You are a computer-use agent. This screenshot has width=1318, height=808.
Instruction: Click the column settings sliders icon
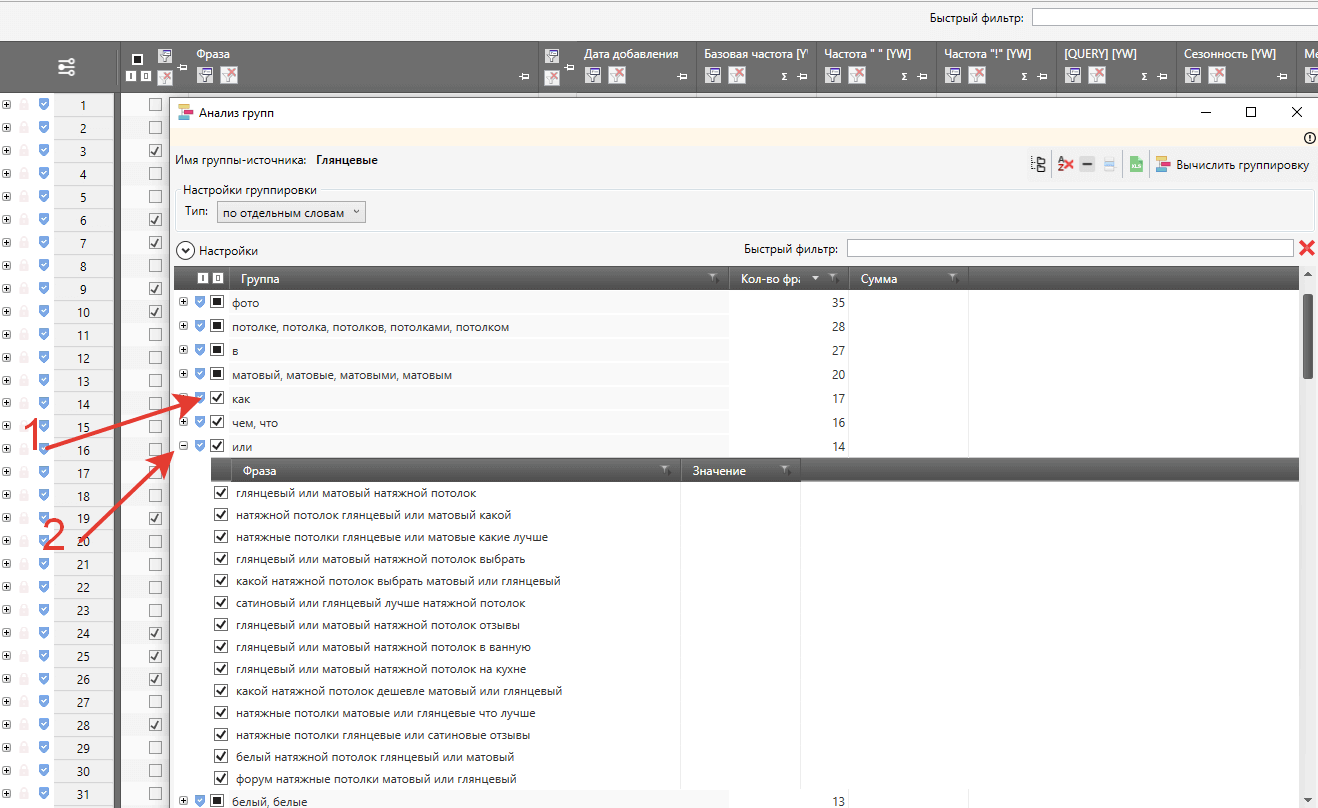coord(66,68)
